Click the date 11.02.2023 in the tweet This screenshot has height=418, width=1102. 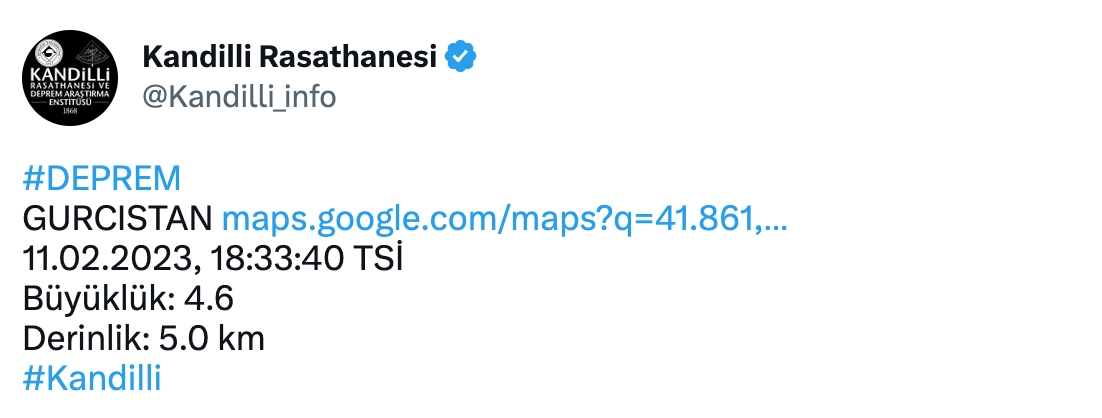[x=107, y=259]
